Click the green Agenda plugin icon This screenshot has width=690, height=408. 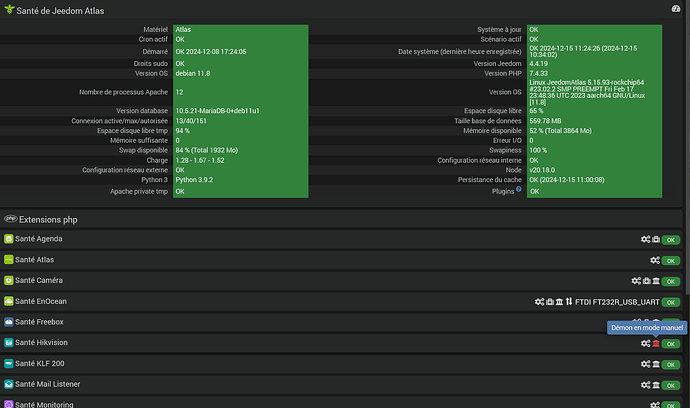[x=8, y=239]
